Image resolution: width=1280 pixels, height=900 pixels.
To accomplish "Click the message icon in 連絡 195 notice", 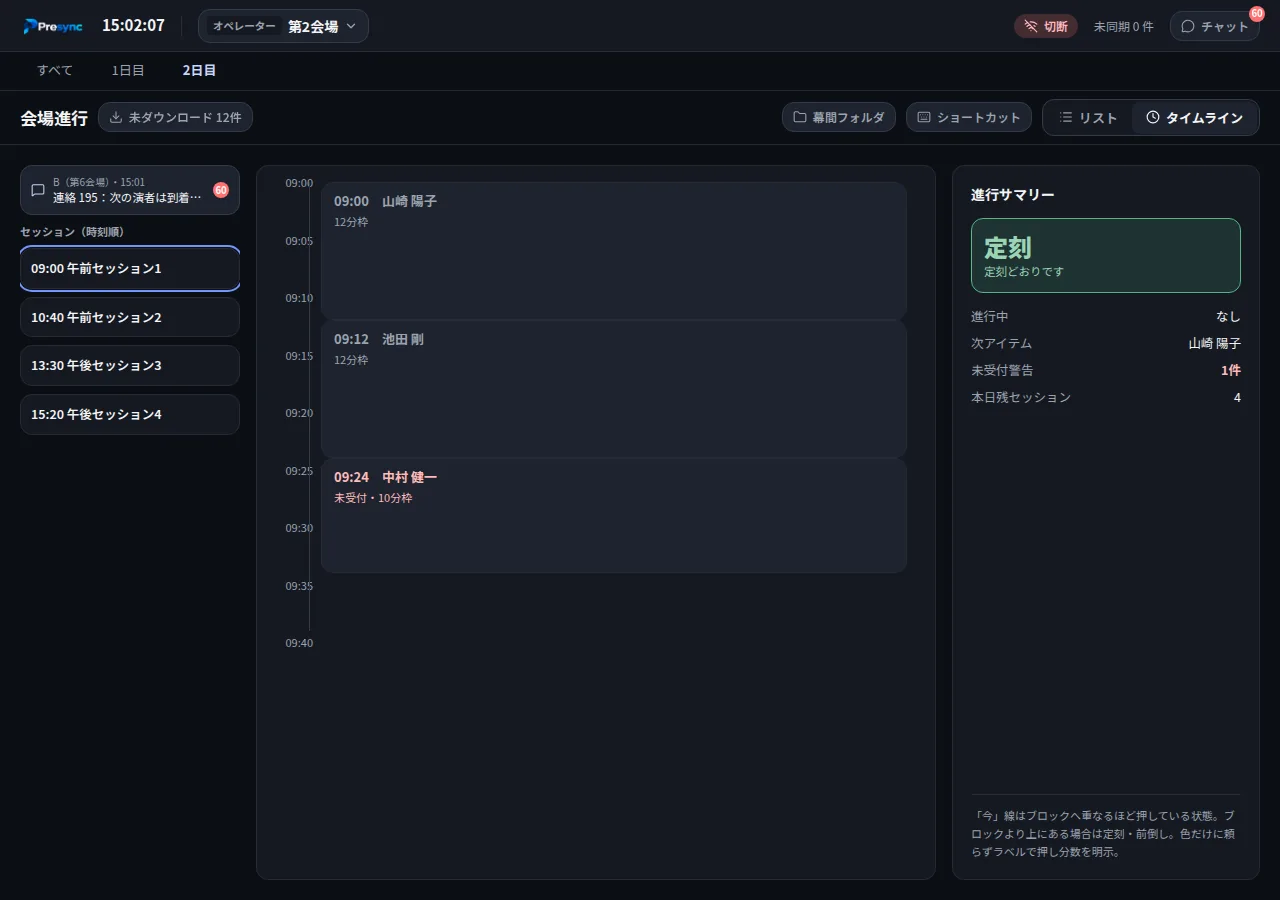I will click(x=38, y=190).
